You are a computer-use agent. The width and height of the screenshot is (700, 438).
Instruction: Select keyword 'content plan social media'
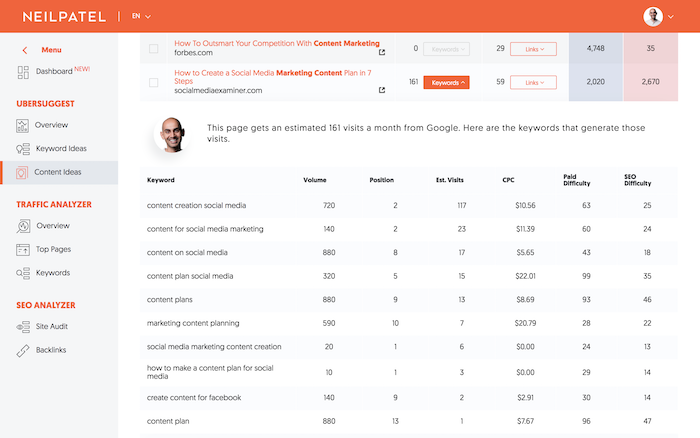tap(190, 276)
